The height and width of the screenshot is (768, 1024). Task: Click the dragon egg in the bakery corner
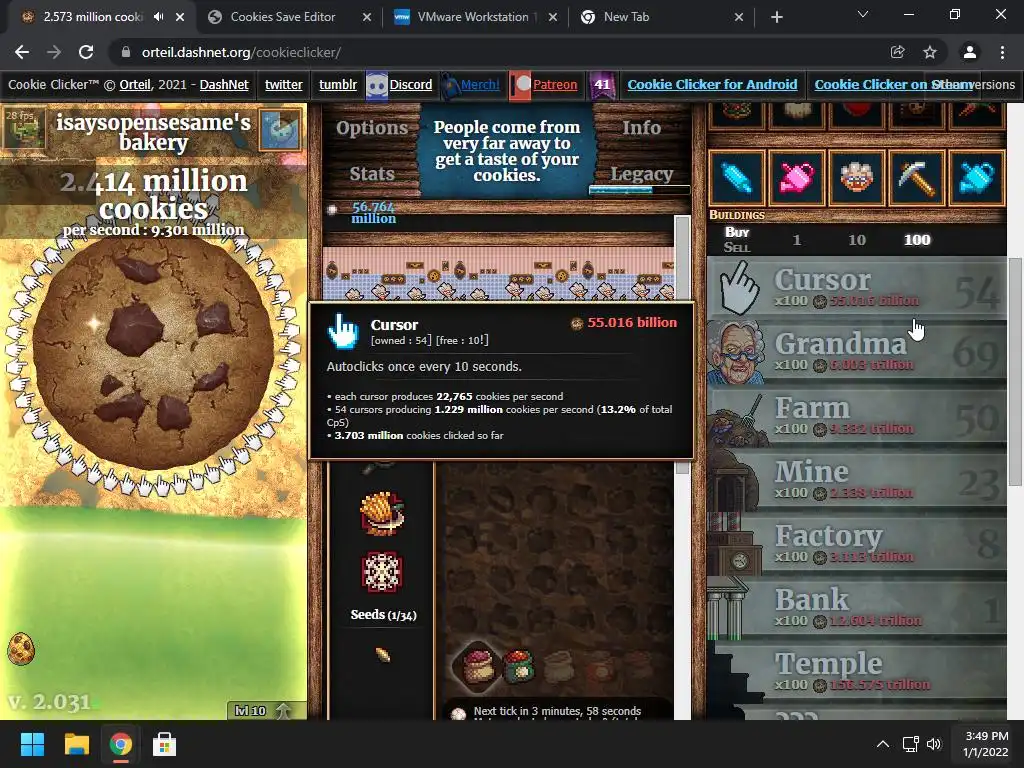tap(21, 648)
